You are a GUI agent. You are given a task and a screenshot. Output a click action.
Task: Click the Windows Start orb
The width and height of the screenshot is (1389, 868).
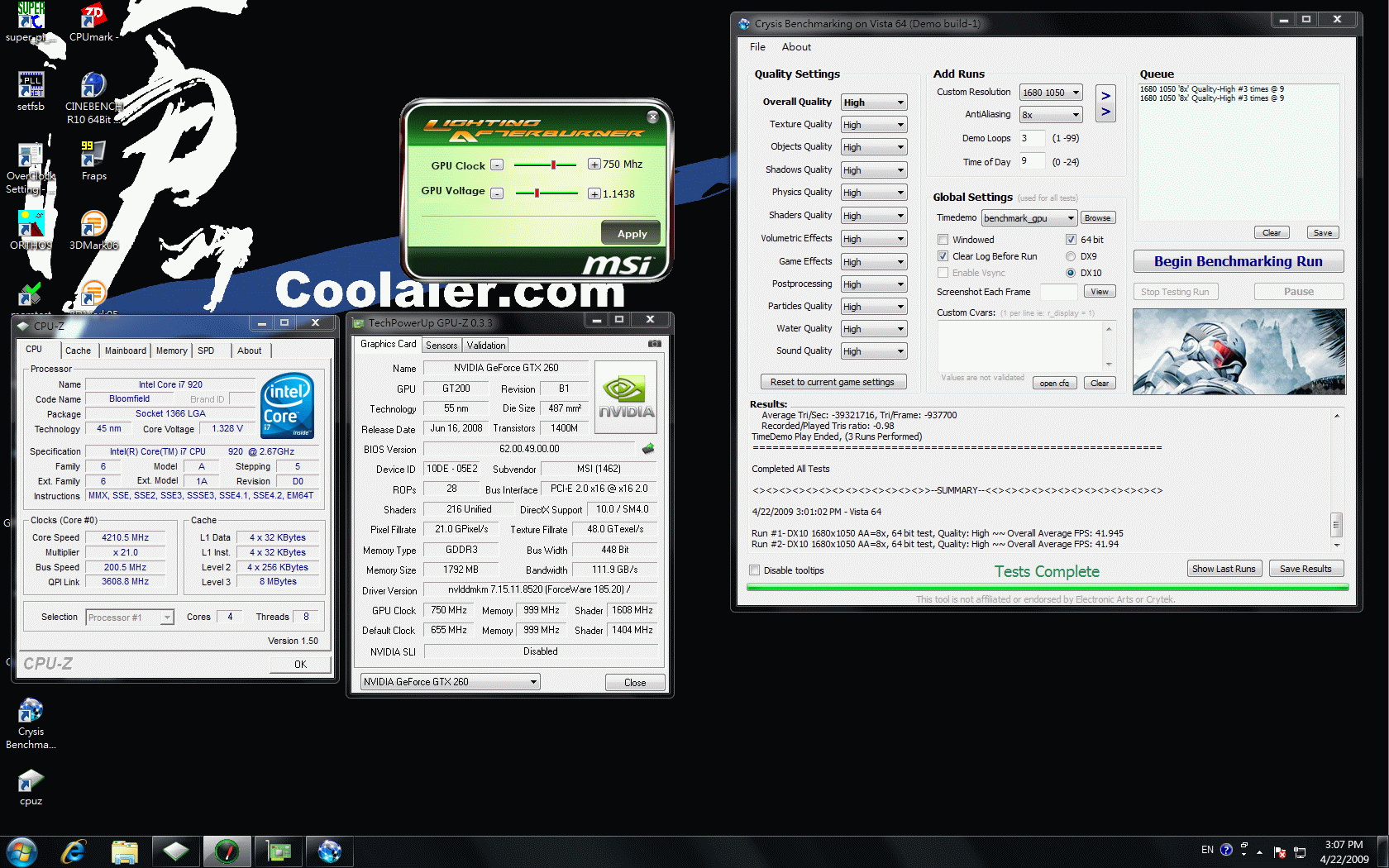coord(22,851)
